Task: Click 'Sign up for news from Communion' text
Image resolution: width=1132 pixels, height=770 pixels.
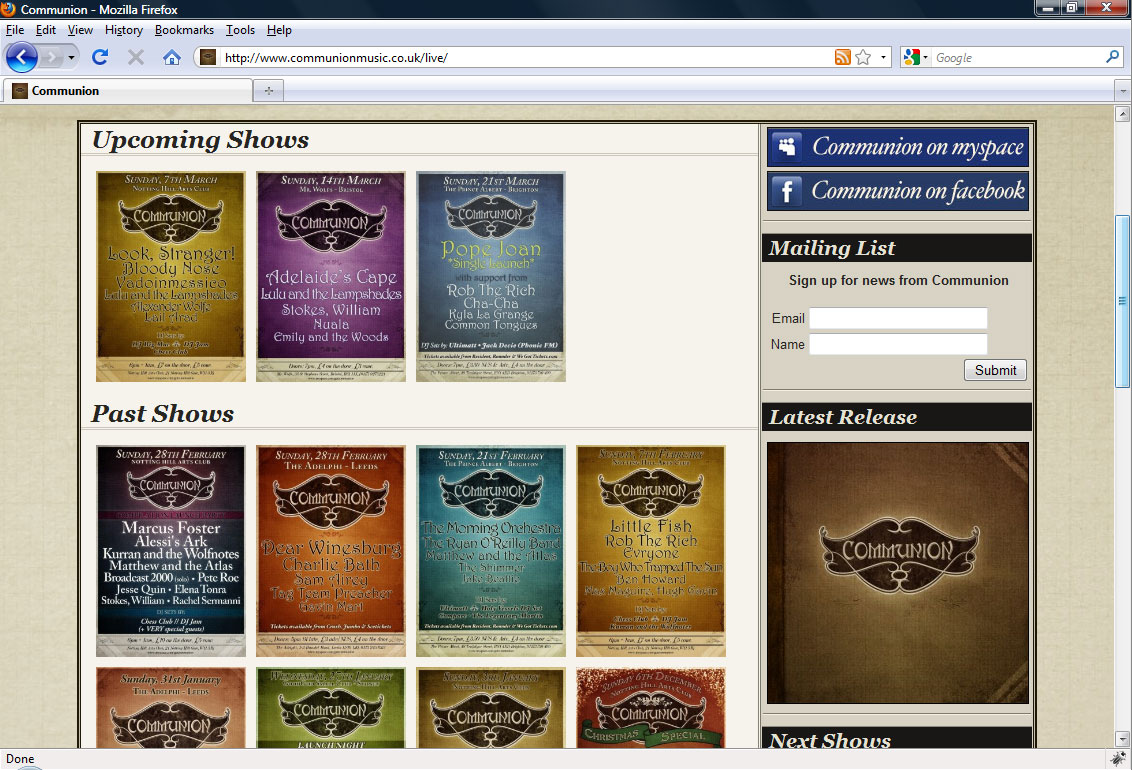Action: point(899,280)
